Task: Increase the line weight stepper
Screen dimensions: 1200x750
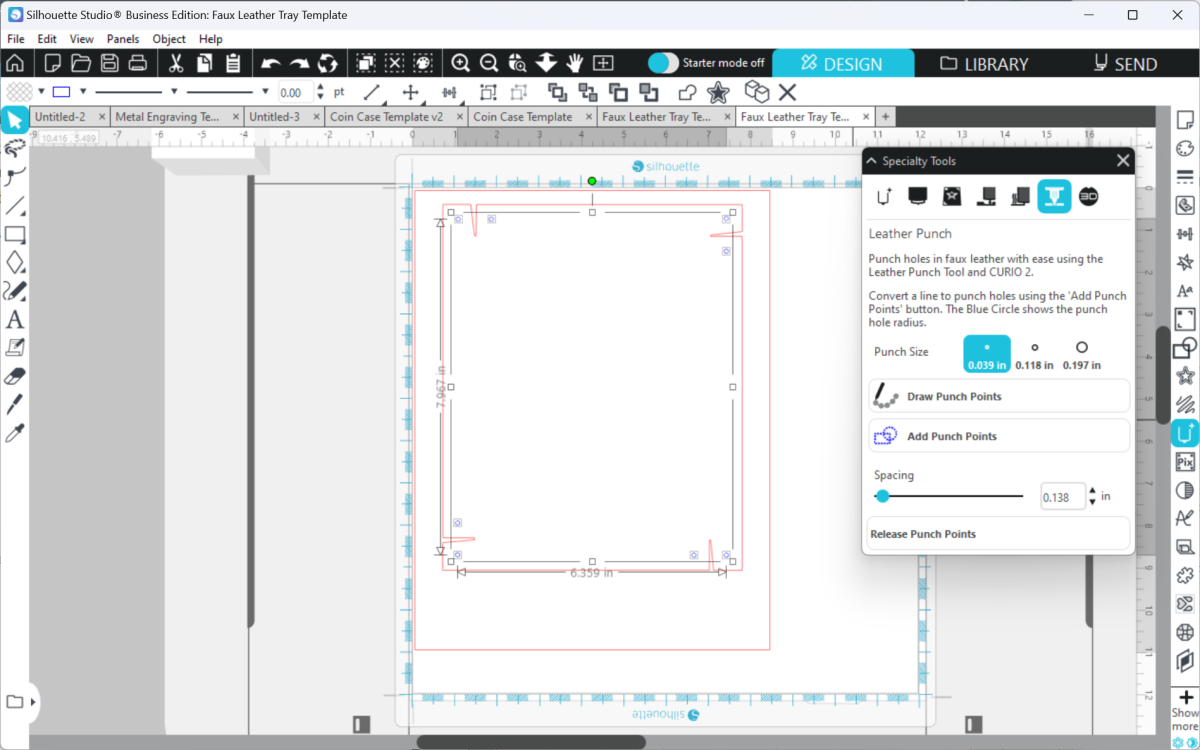Action: tap(320, 87)
